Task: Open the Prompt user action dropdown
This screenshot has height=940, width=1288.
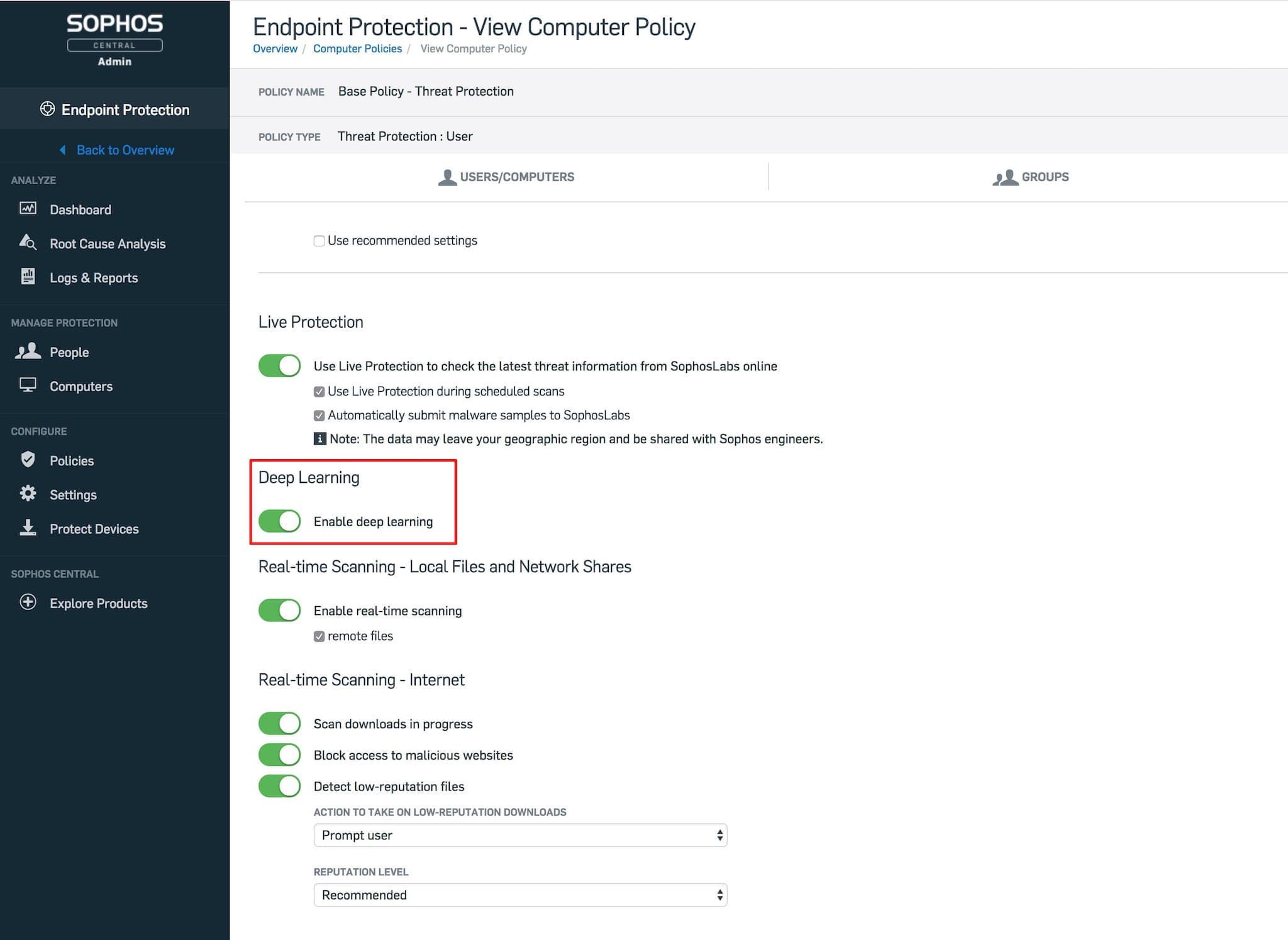Action: click(x=520, y=835)
